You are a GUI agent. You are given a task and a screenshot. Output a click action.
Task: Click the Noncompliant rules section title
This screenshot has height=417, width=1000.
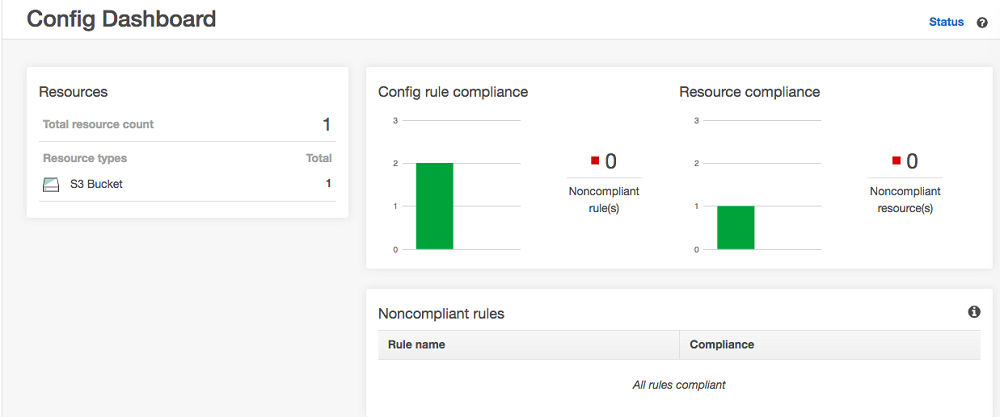click(441, 313)
